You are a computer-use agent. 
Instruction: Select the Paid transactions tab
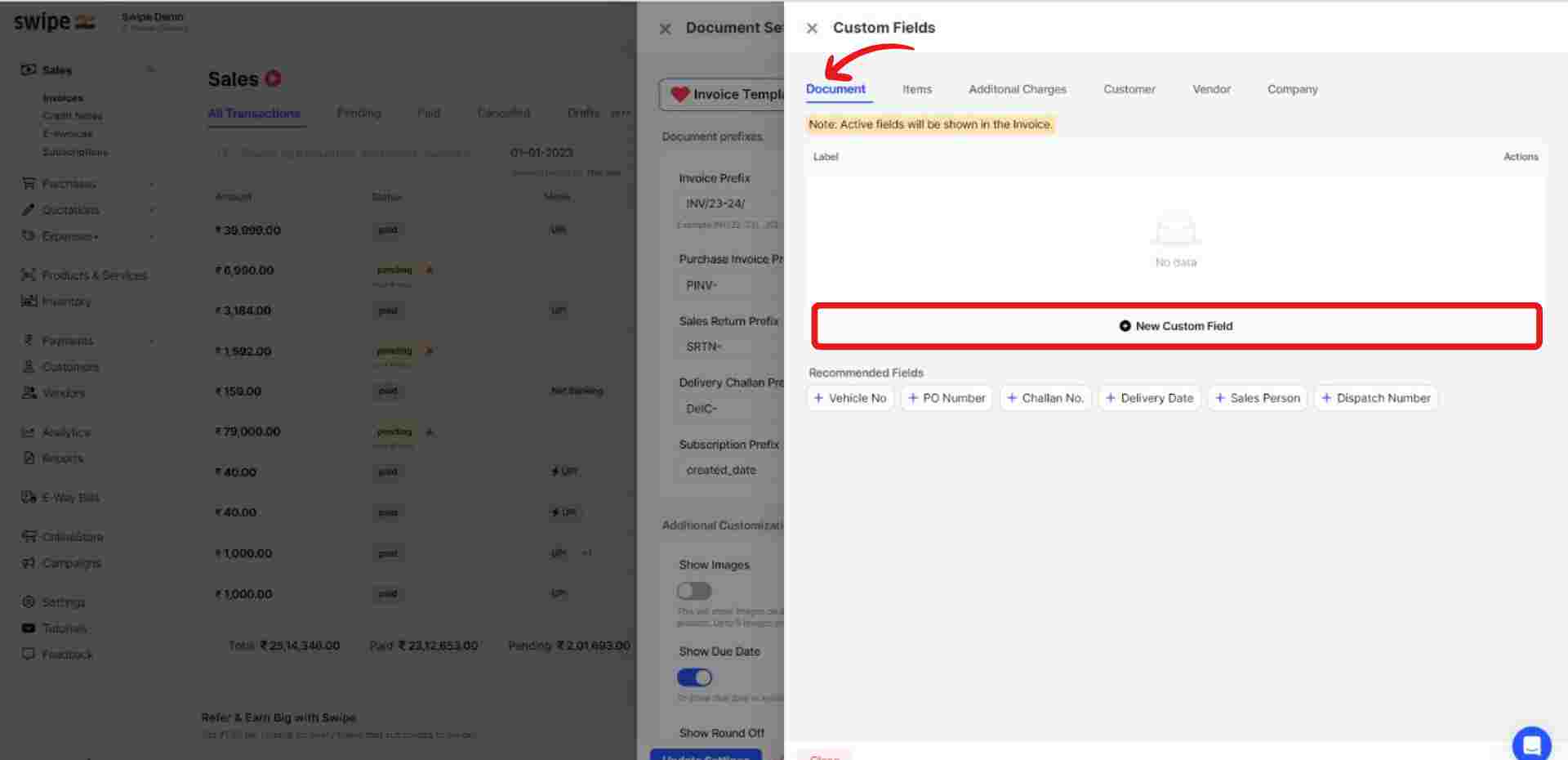coord(429,113)
